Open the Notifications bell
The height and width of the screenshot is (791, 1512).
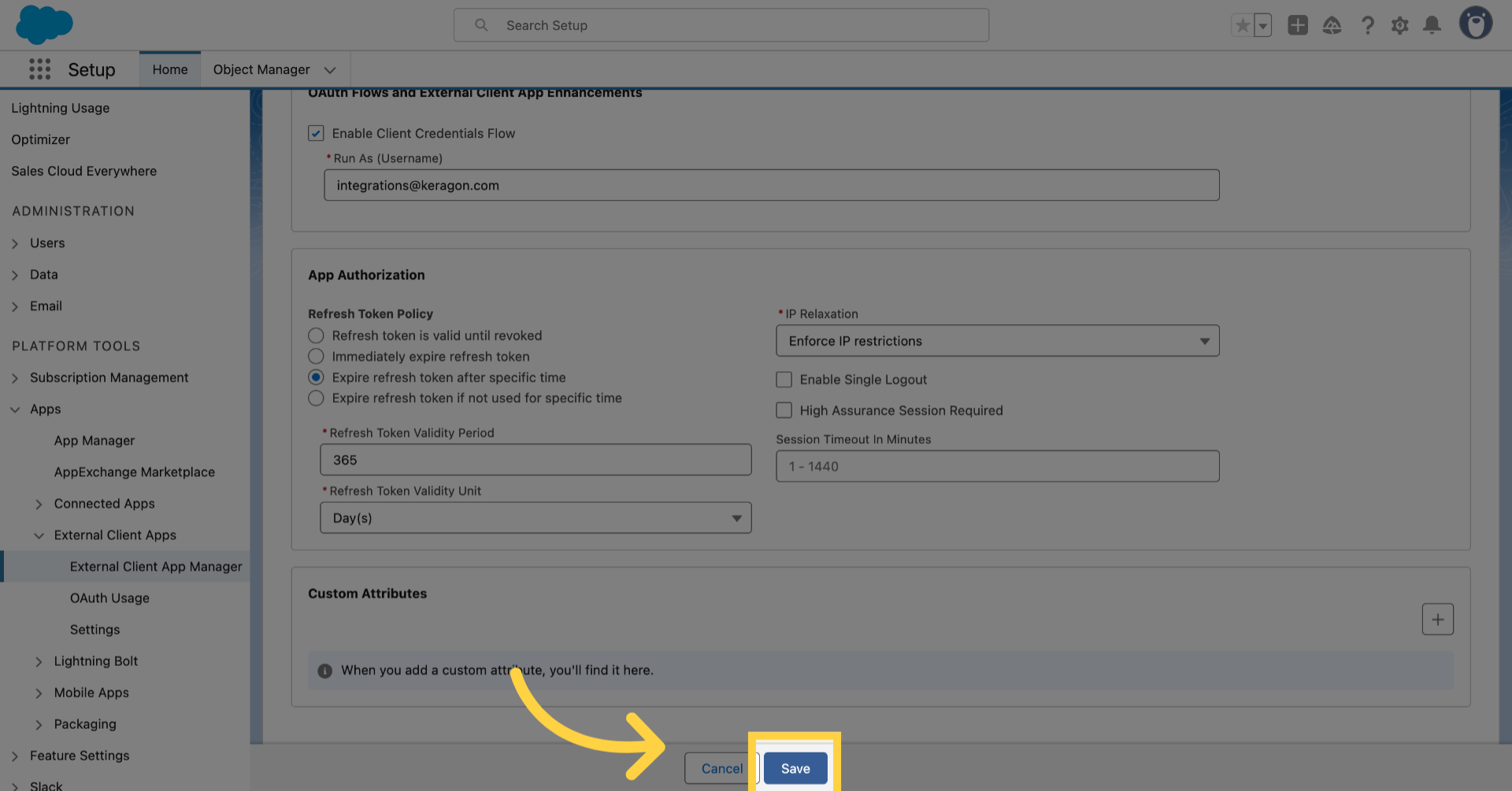point(1432,25)
